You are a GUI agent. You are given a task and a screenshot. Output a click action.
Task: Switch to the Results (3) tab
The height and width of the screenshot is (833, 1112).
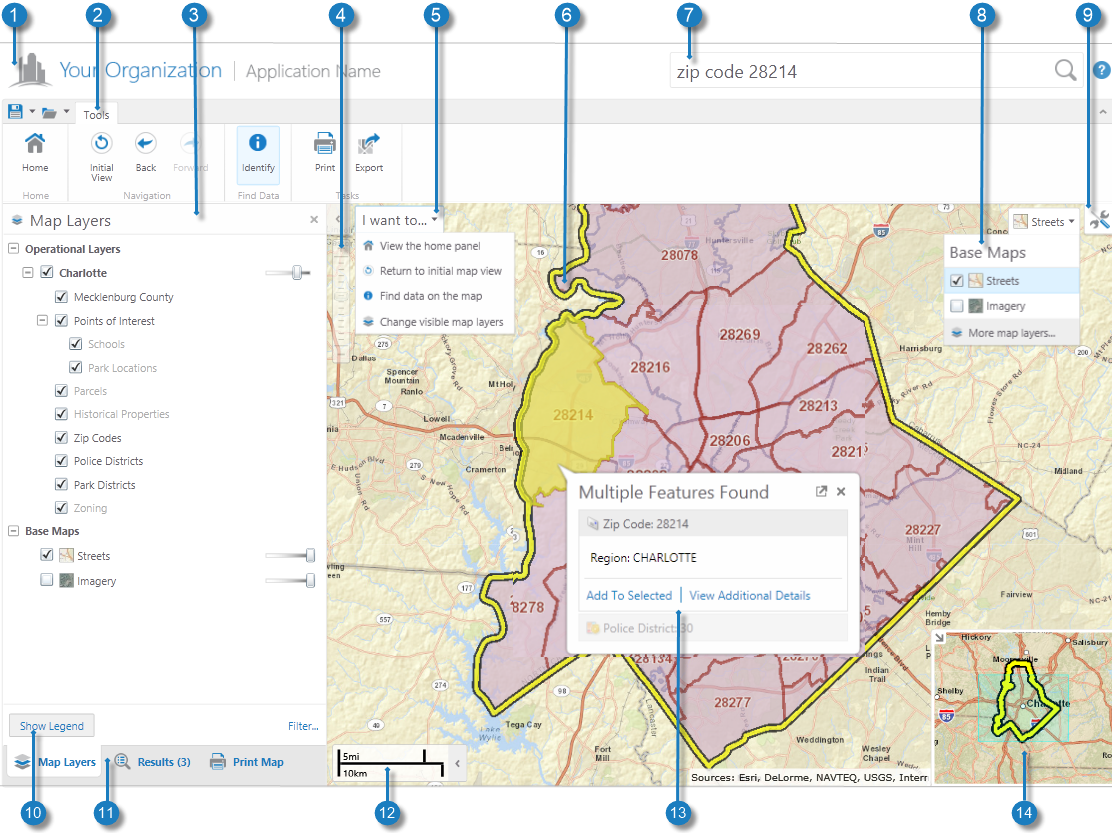coord(152,762)
